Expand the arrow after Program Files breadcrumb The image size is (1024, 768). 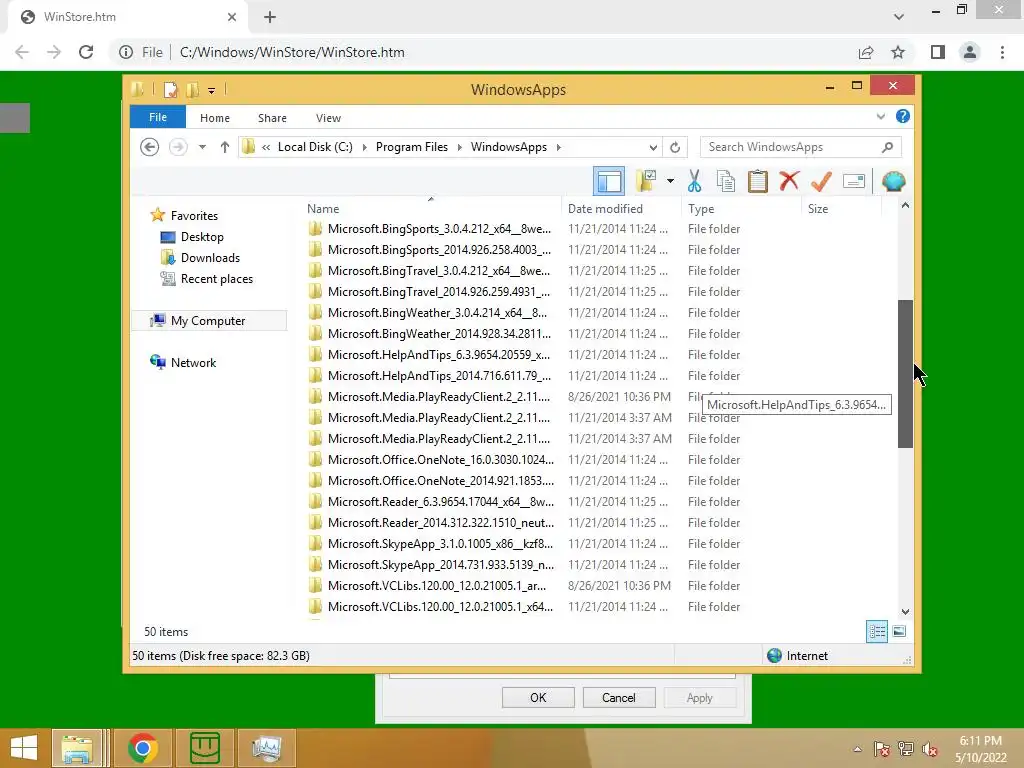[460, 147]
